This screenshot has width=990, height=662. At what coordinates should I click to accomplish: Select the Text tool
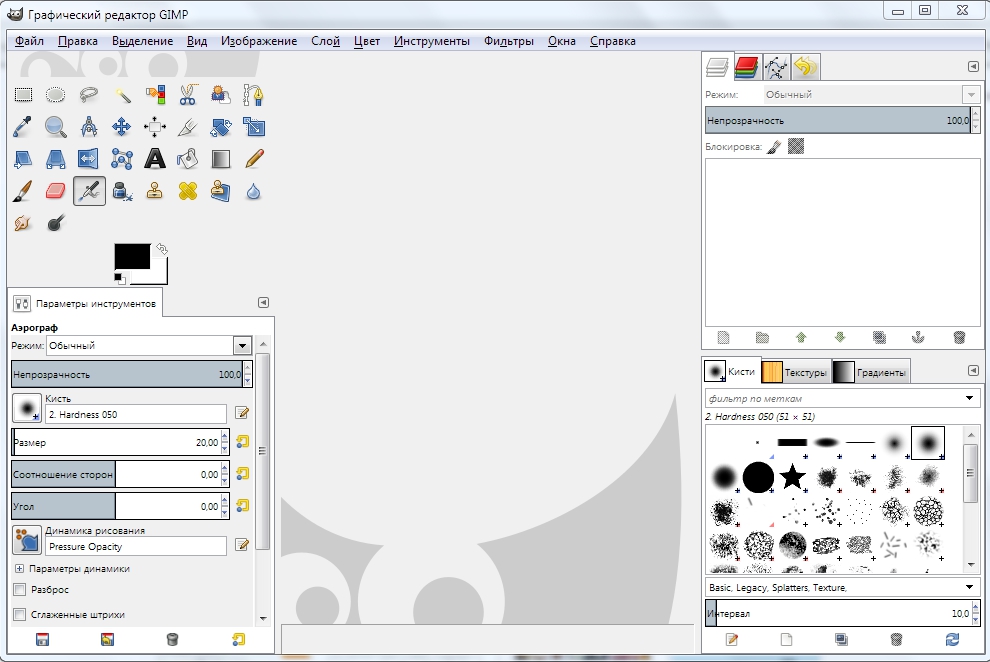(x=155, y=158)
